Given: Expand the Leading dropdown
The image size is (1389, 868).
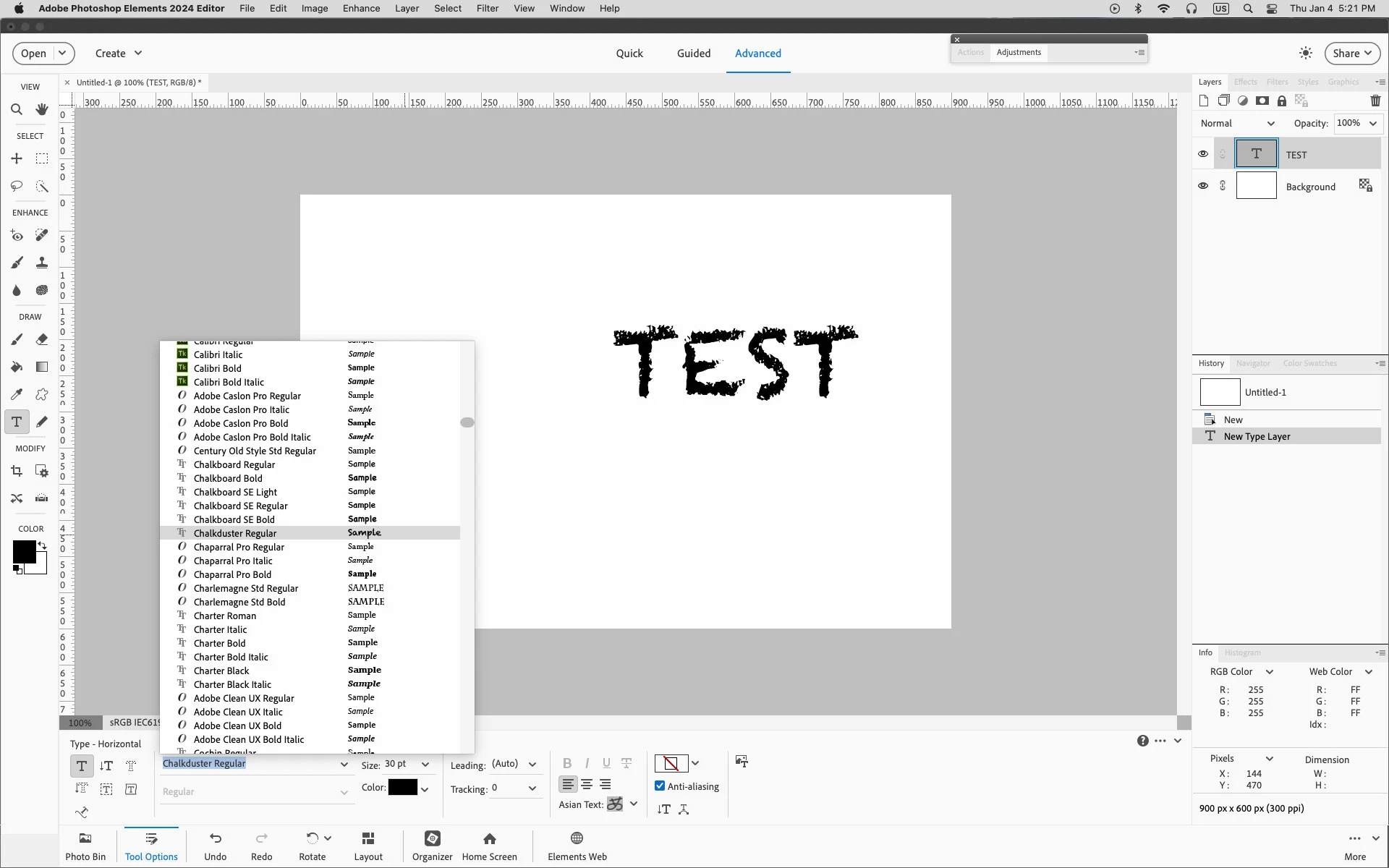Looking at the screenshot, I should click(532, 765).
